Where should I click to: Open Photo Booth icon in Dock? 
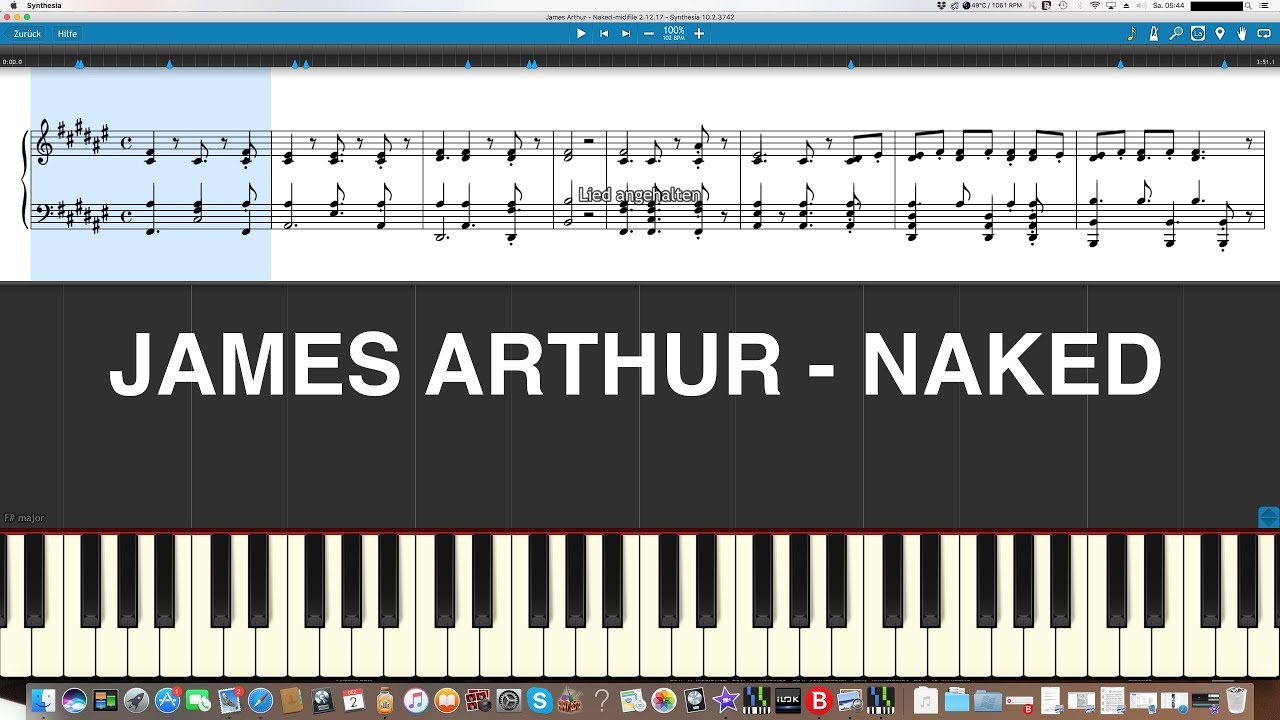coord(478,701)
